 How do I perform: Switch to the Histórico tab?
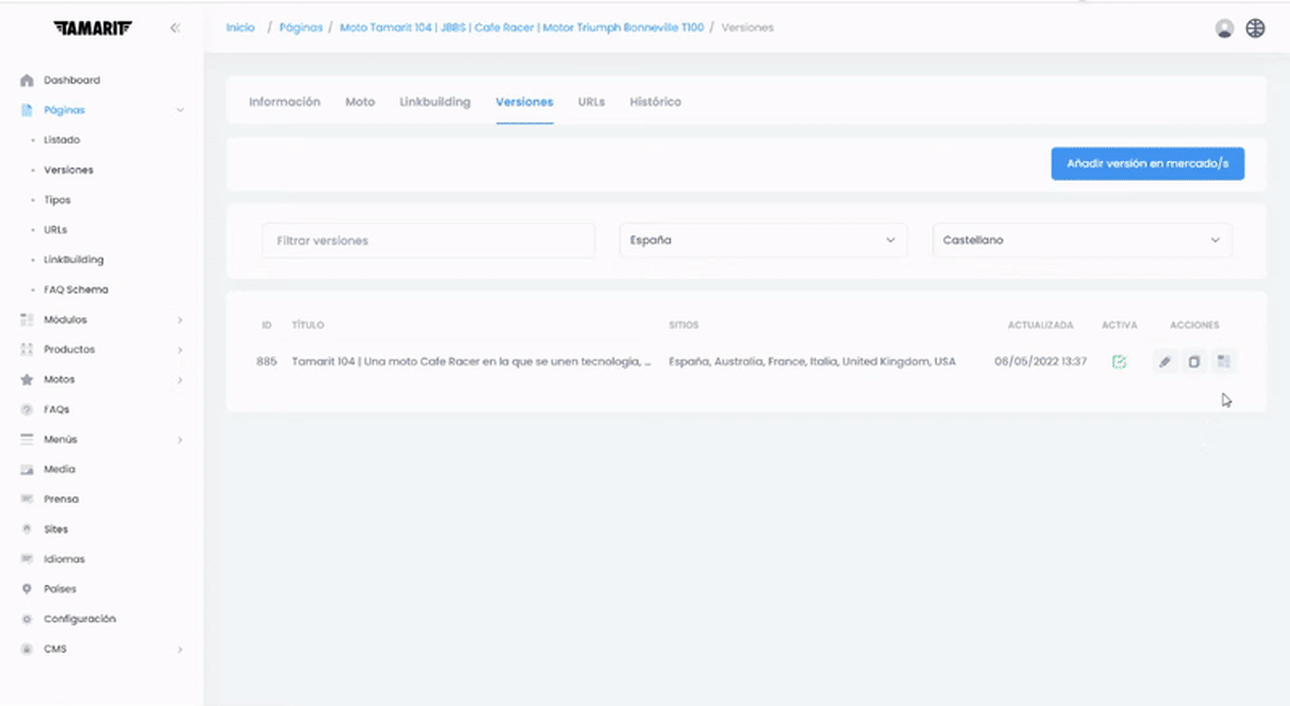655,102
